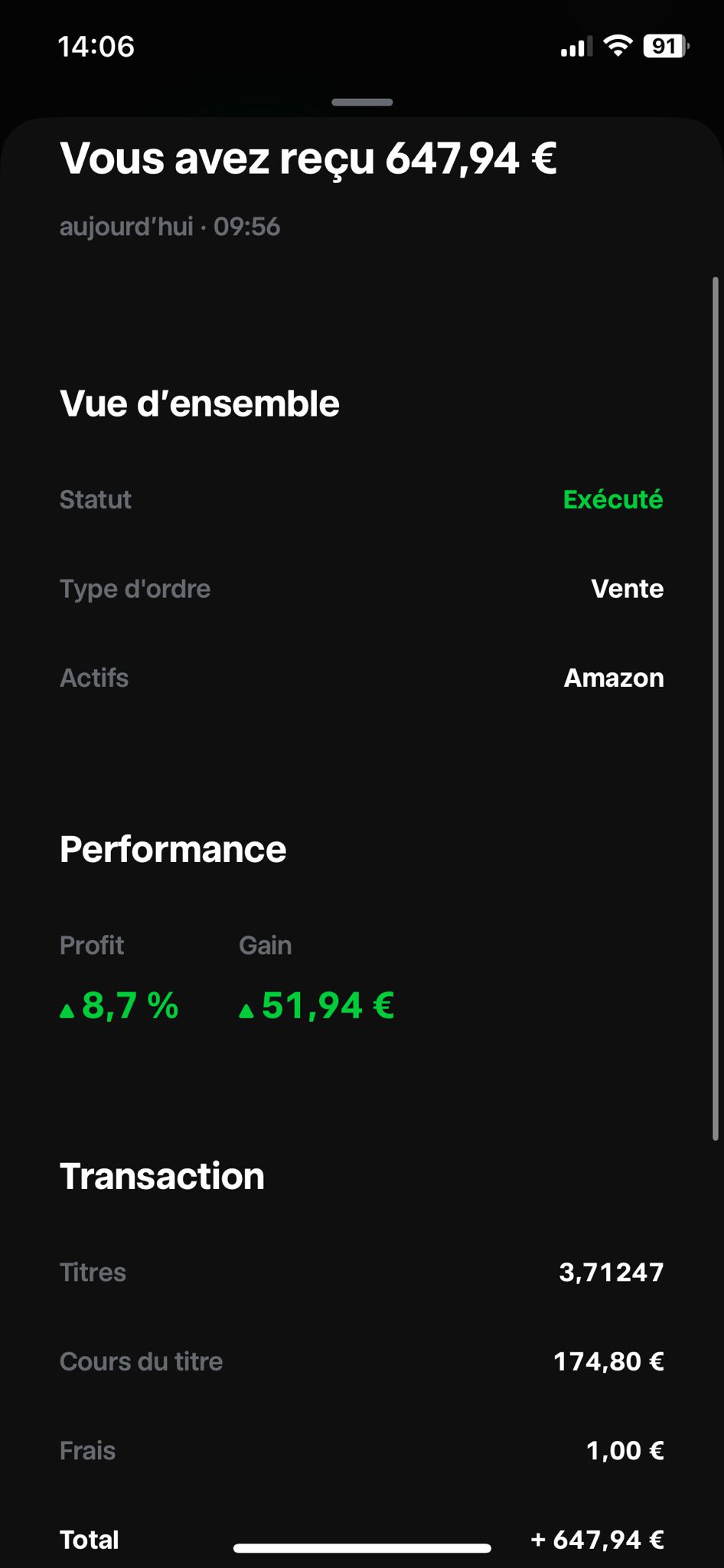Tap the green Exécuté status
This screenshot has height=1568, width=724.
tap(613, 499)
